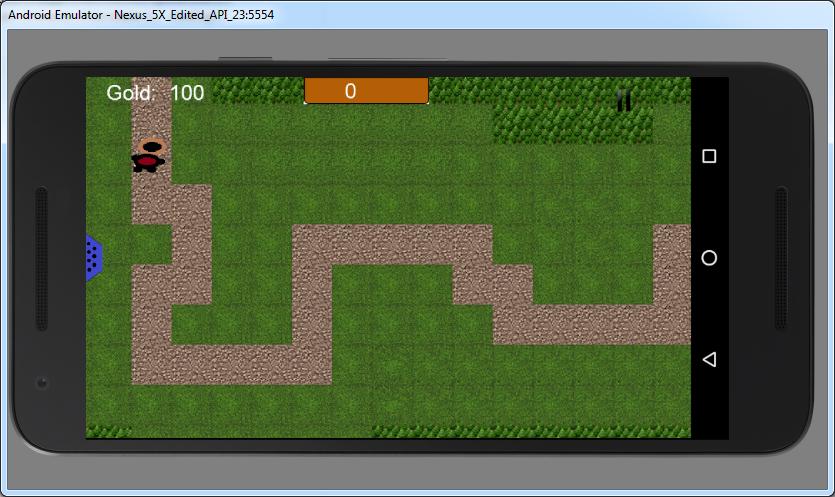This screenshot has height=497, width=835.
Task: Click the orange score bar showing 0
Action: click(366, 91)
